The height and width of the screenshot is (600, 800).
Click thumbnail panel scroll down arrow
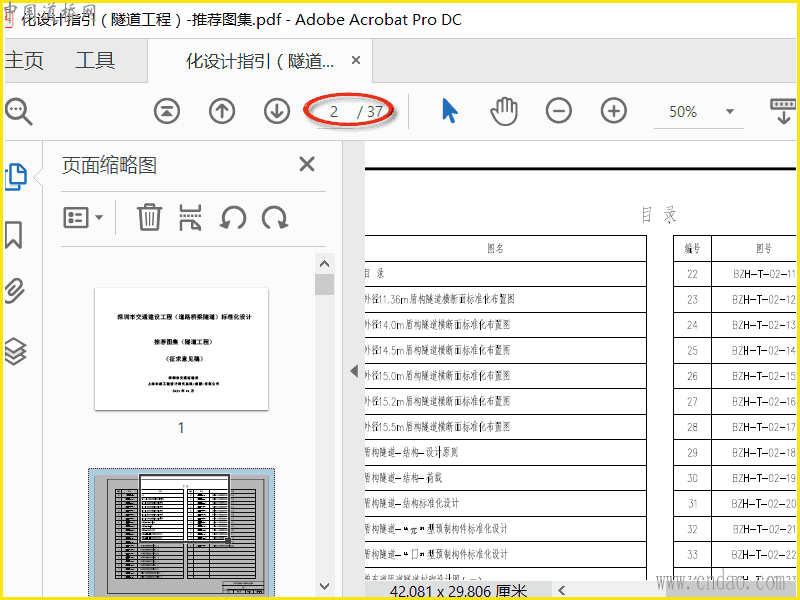click(324, 586)
